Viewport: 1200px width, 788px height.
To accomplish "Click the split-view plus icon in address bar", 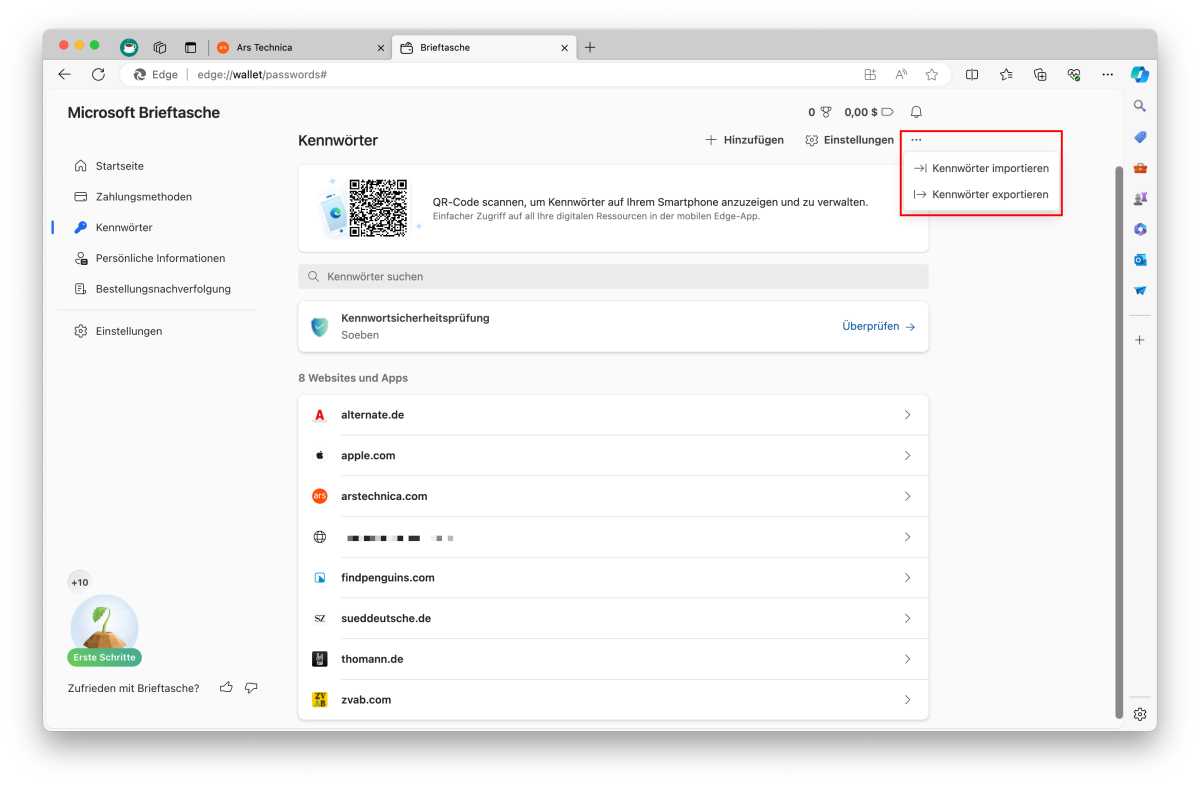I will click(870, 74).
